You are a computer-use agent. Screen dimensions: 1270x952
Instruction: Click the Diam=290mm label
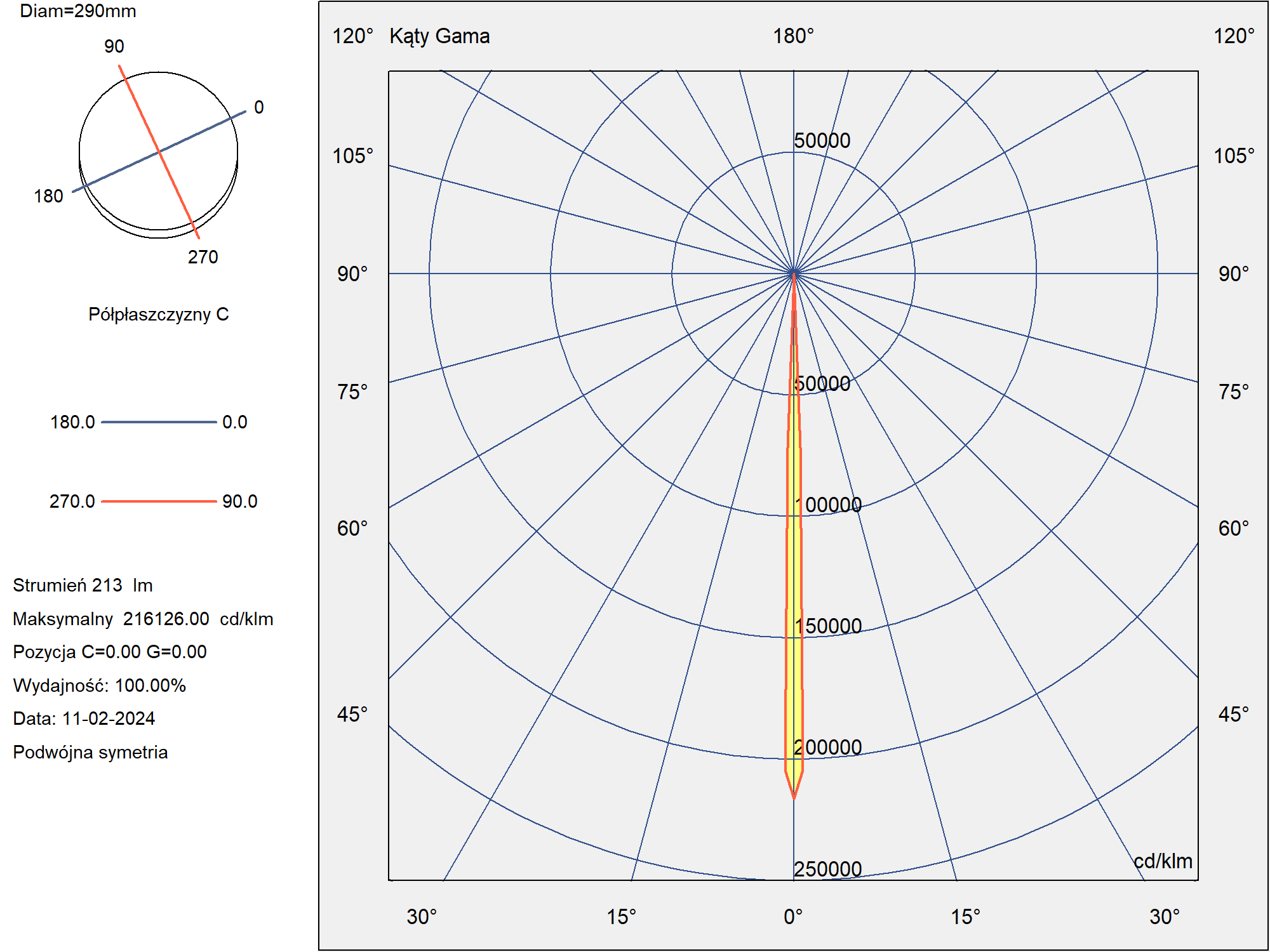point(78,11)
